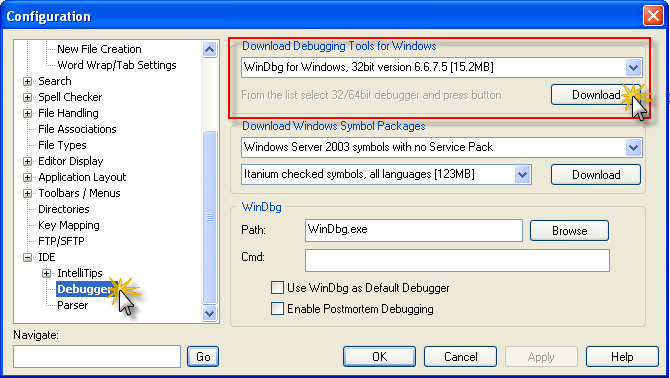Expand the Spell Checker node

(x=28, y=97)
